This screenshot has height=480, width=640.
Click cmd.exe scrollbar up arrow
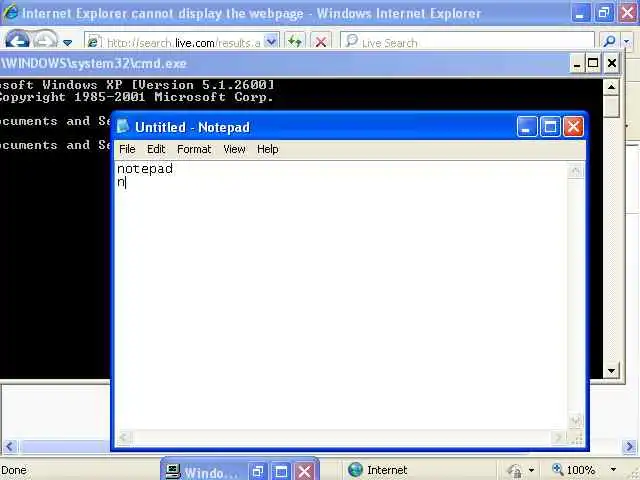[x=611, y=87]
